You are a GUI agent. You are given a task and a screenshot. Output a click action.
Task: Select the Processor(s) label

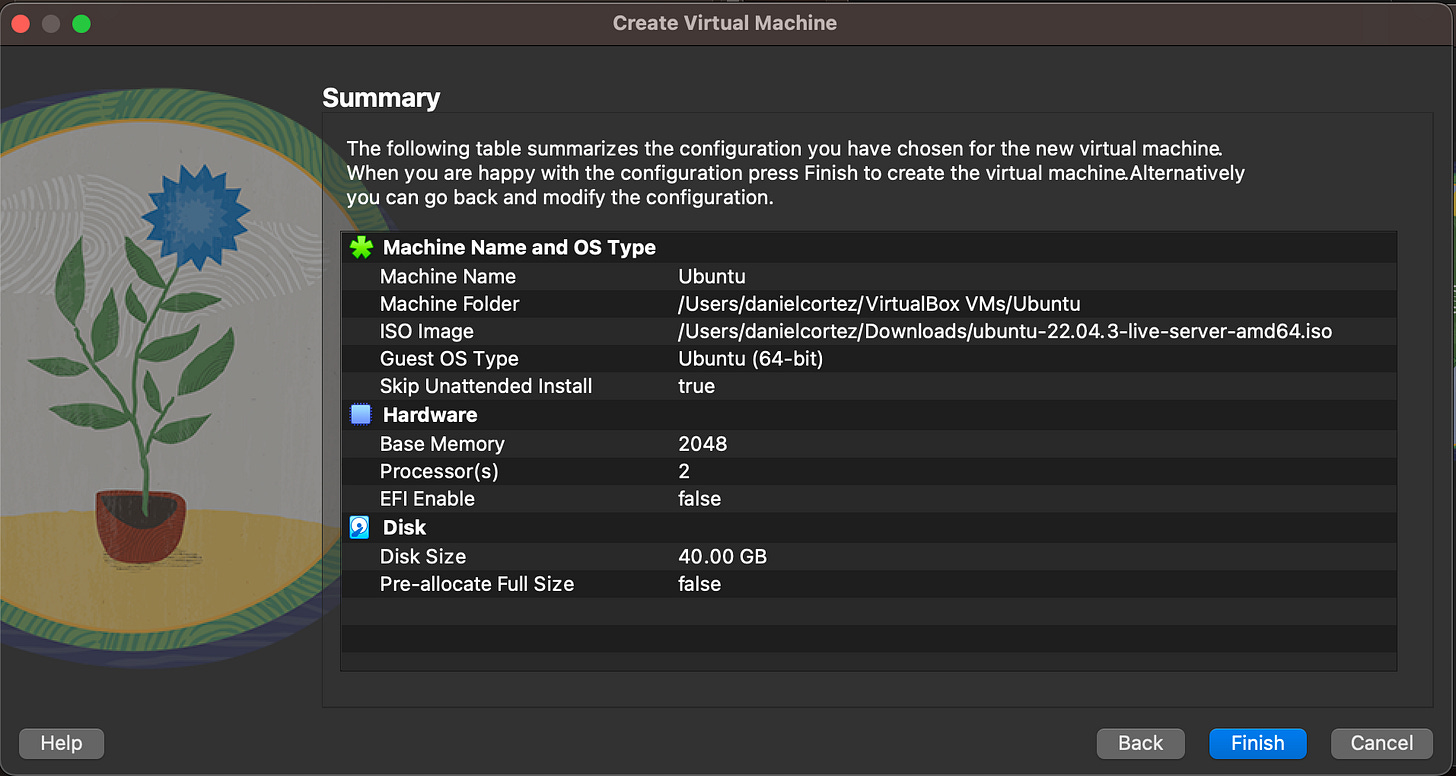point(439,471)
